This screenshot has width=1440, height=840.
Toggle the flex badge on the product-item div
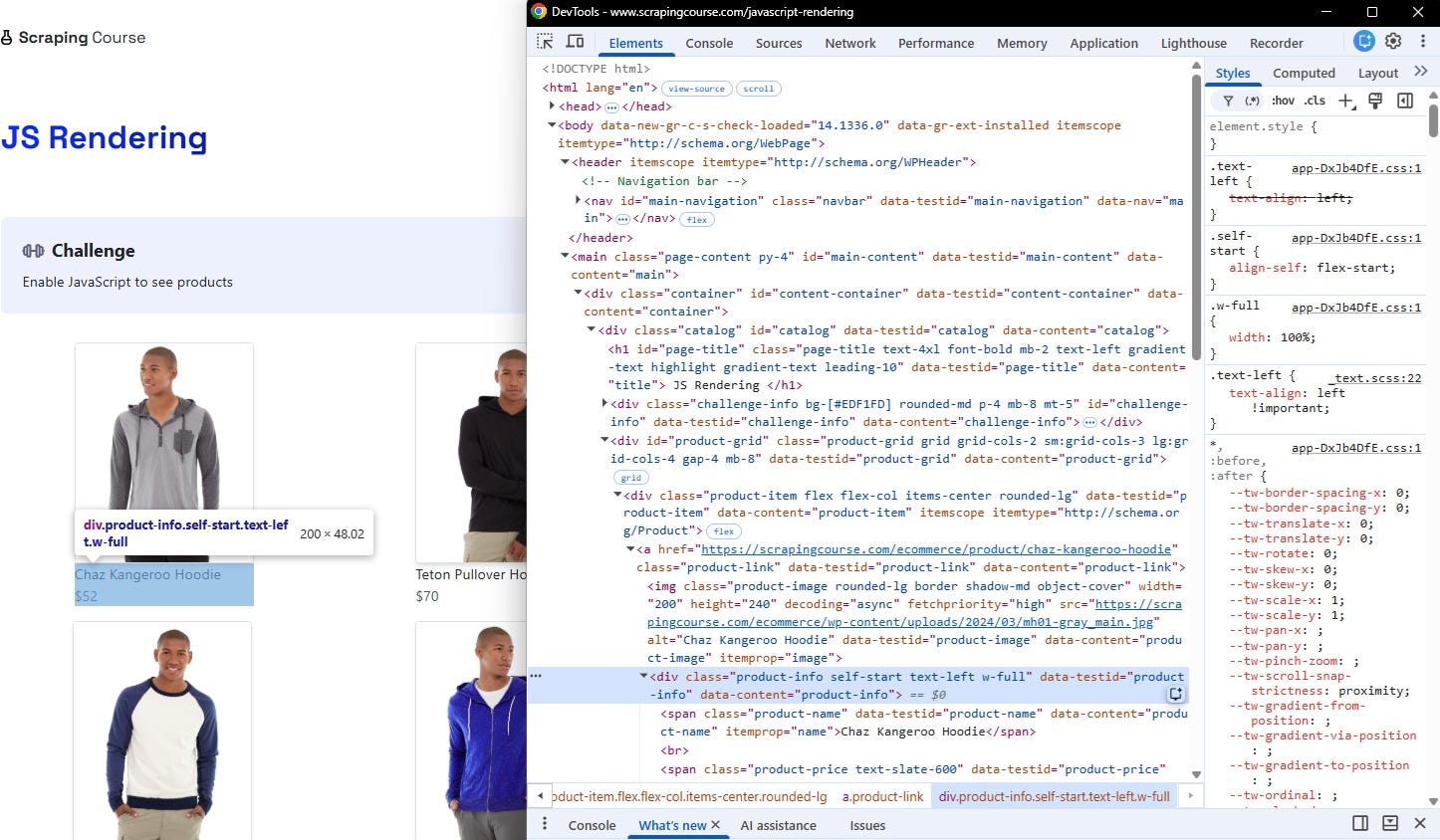click(724, 531)
